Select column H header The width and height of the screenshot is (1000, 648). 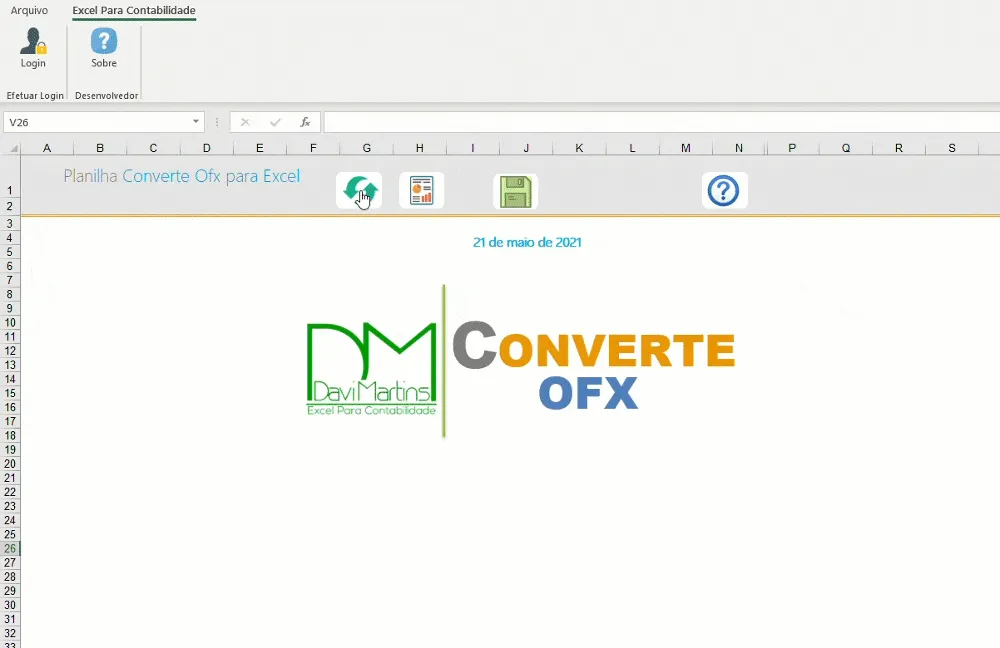click(x=420, y=148)
